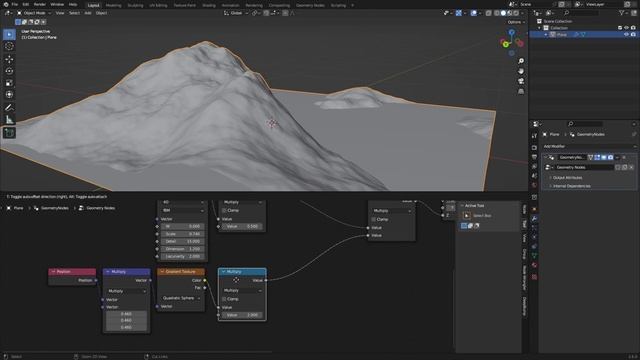Switch to the Sculpting workspace tab
The image size is (640, 360).
pos(135,5)
